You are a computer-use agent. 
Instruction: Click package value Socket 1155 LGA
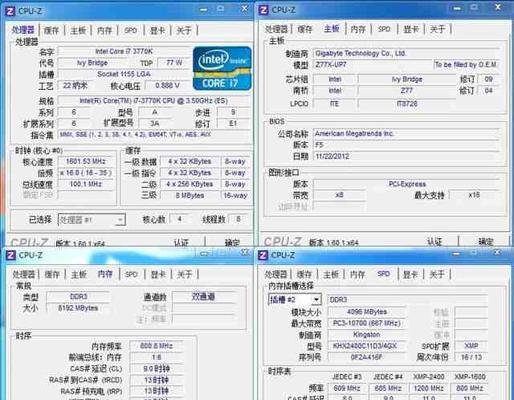[x=124, y=74]
